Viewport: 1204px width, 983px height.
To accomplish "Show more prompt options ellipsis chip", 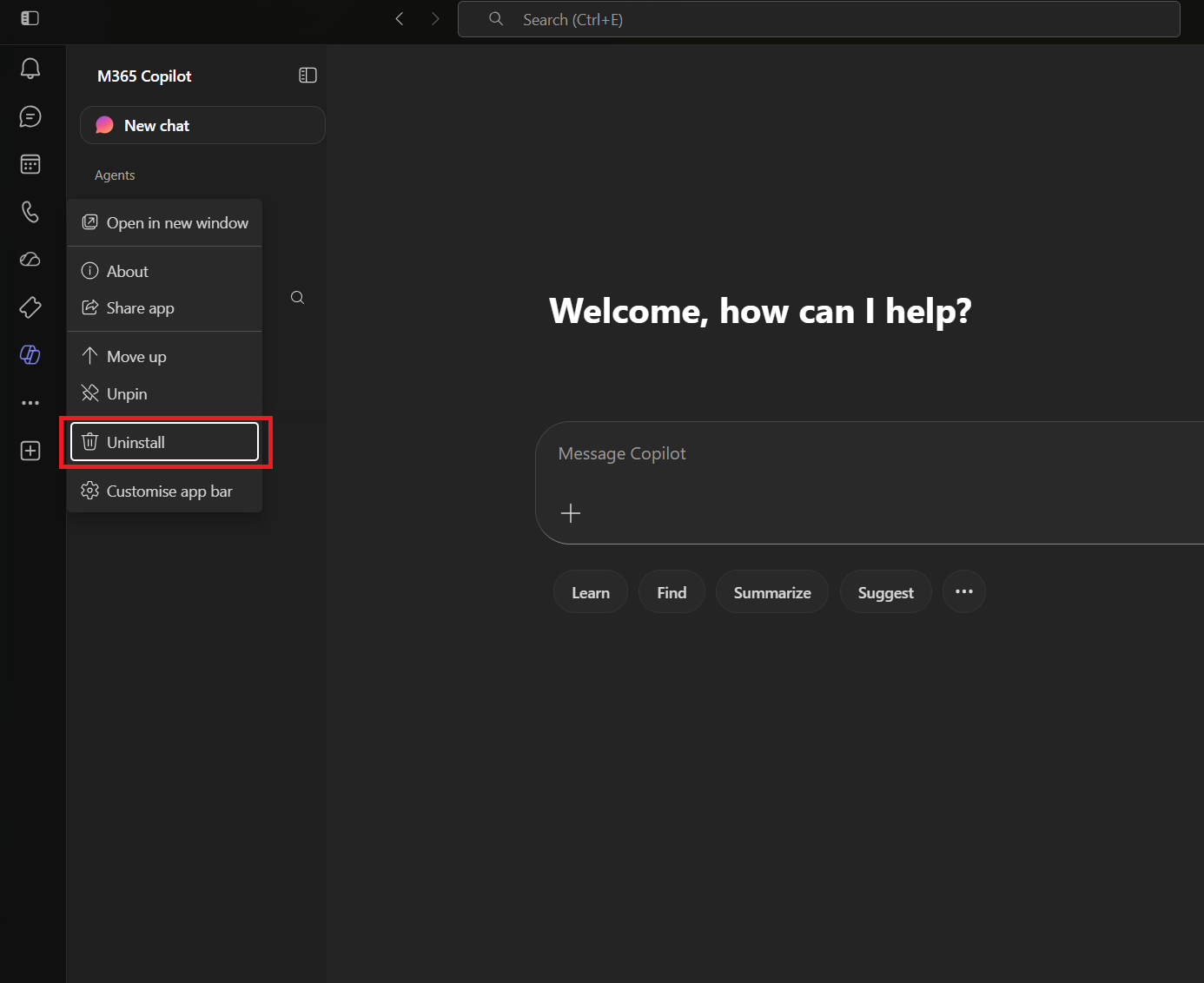I will (x=964, y=591).
